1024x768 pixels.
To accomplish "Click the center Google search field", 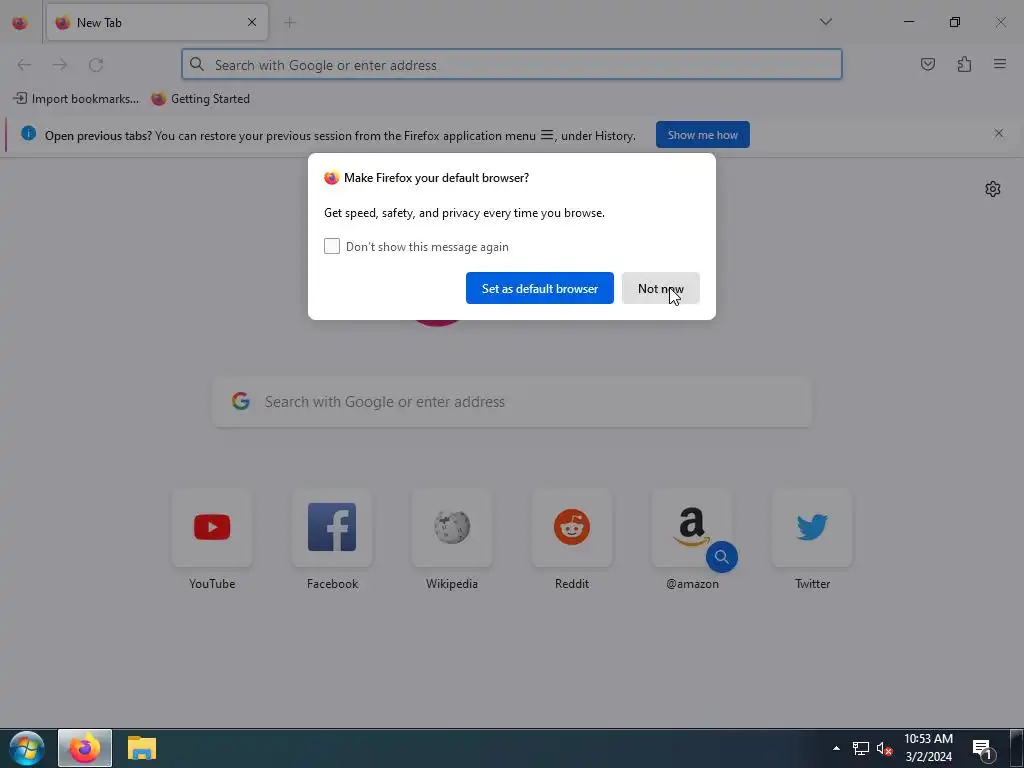I will click(x=512, y=402).
